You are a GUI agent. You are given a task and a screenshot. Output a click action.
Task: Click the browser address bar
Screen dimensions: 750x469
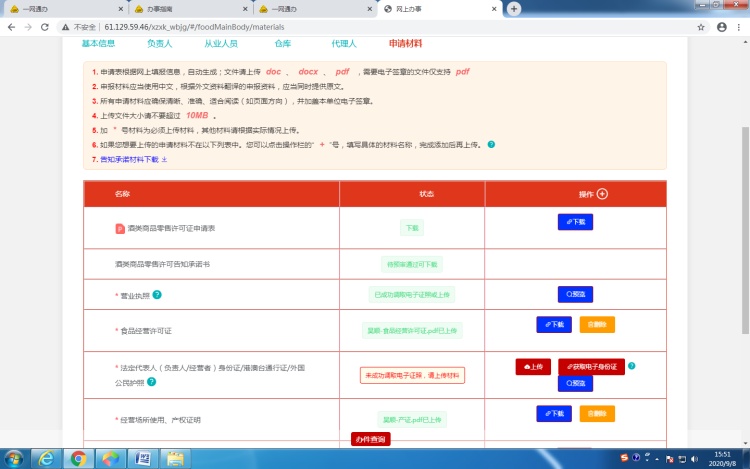(x=380, y=27)
